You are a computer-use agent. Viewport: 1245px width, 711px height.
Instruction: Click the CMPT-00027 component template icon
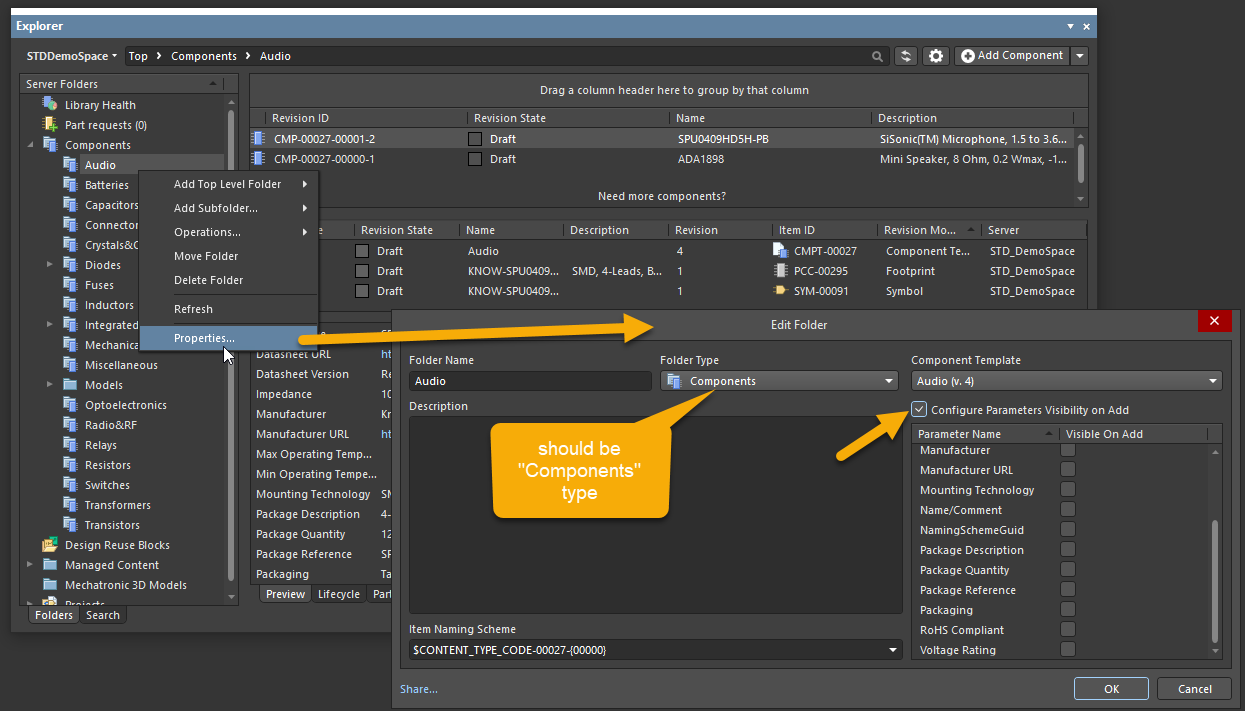point(781,251)
